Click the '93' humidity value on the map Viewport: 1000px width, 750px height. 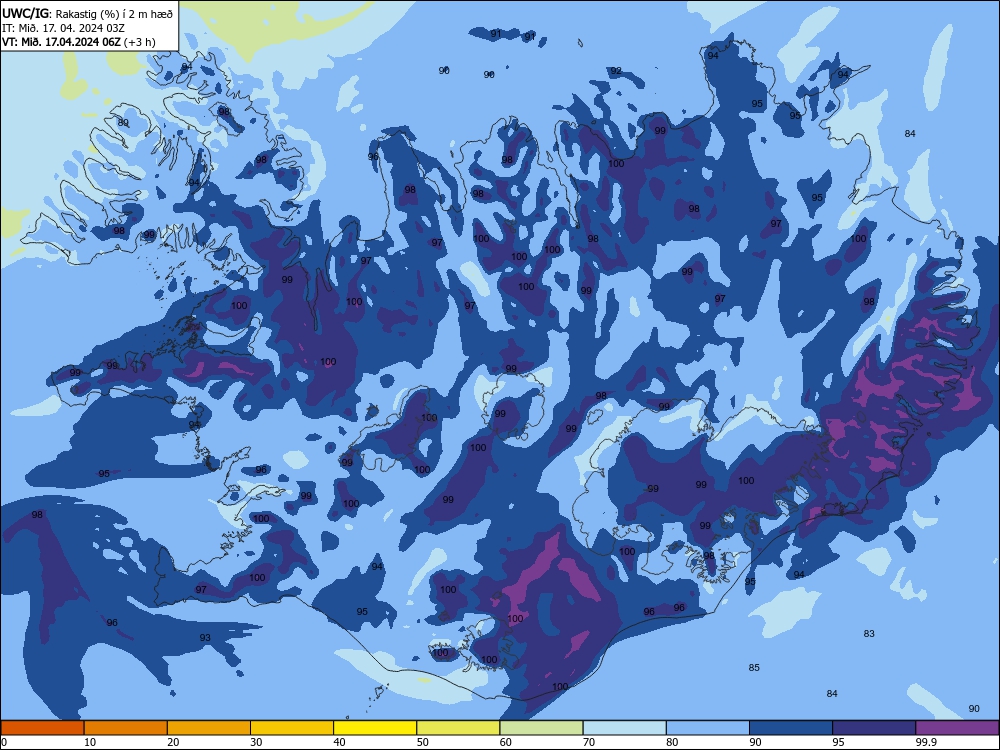(205, 637)
